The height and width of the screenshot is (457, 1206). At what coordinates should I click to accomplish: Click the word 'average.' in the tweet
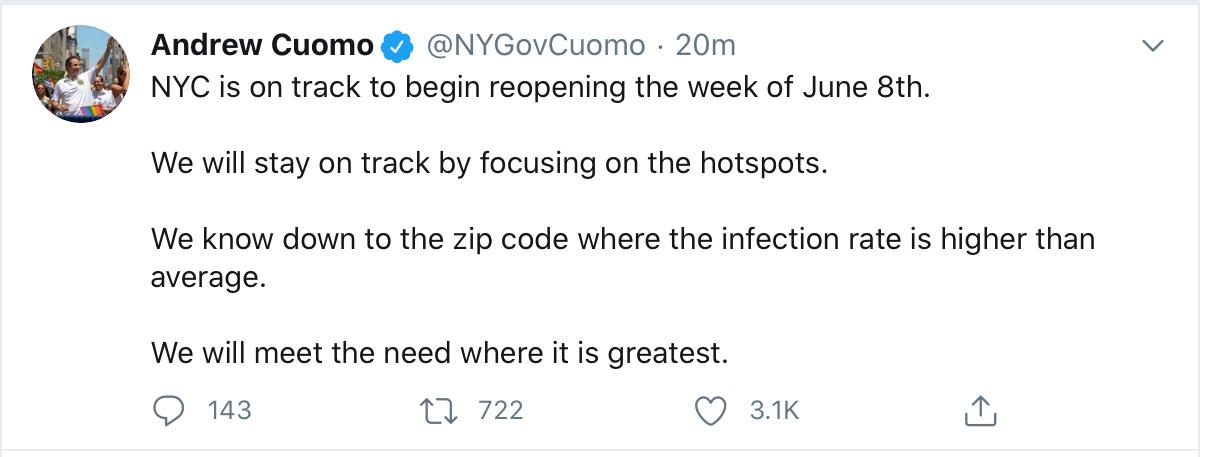[x=209, y=277]
